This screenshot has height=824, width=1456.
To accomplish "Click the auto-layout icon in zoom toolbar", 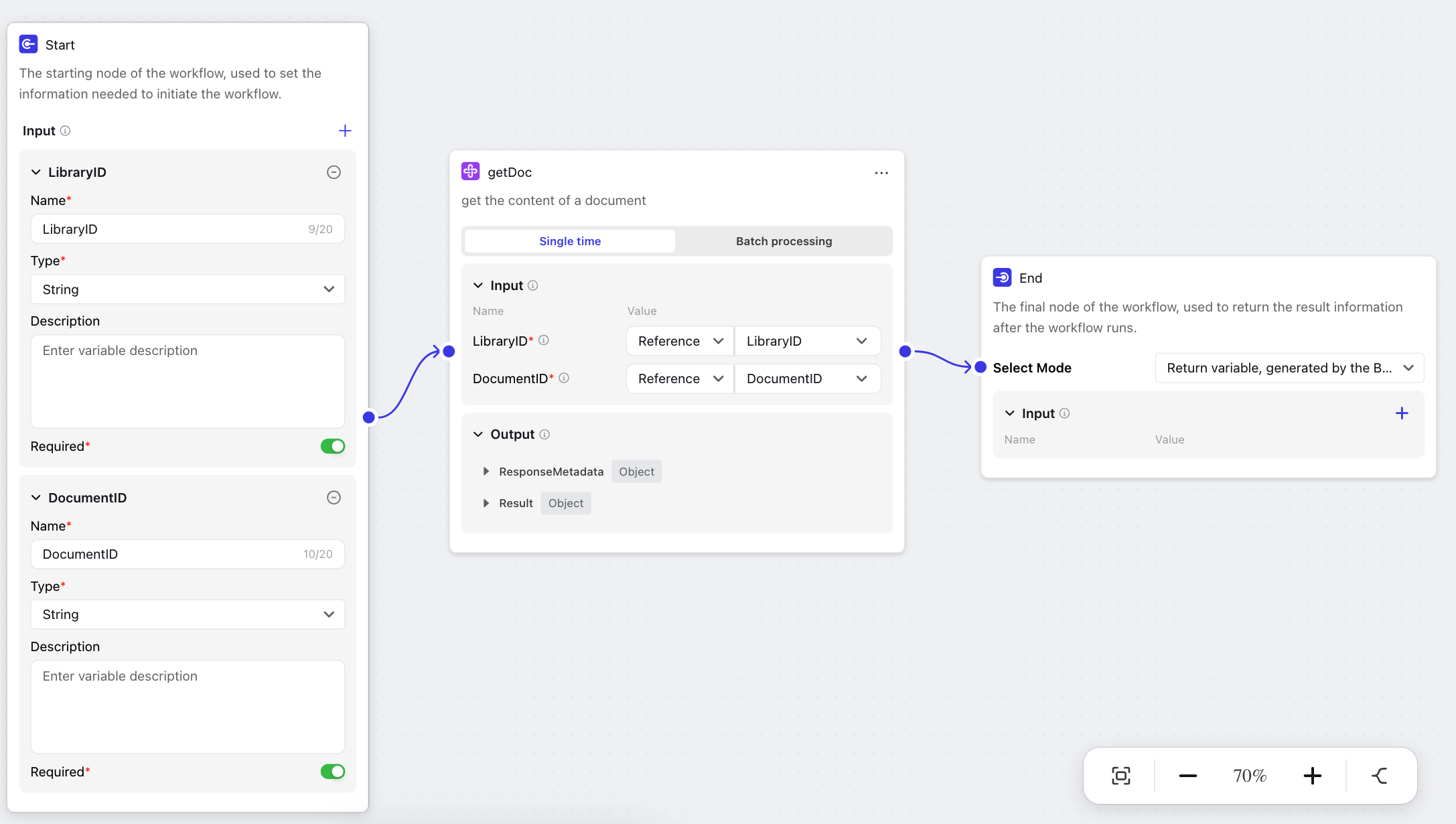I will point(1380,776).
